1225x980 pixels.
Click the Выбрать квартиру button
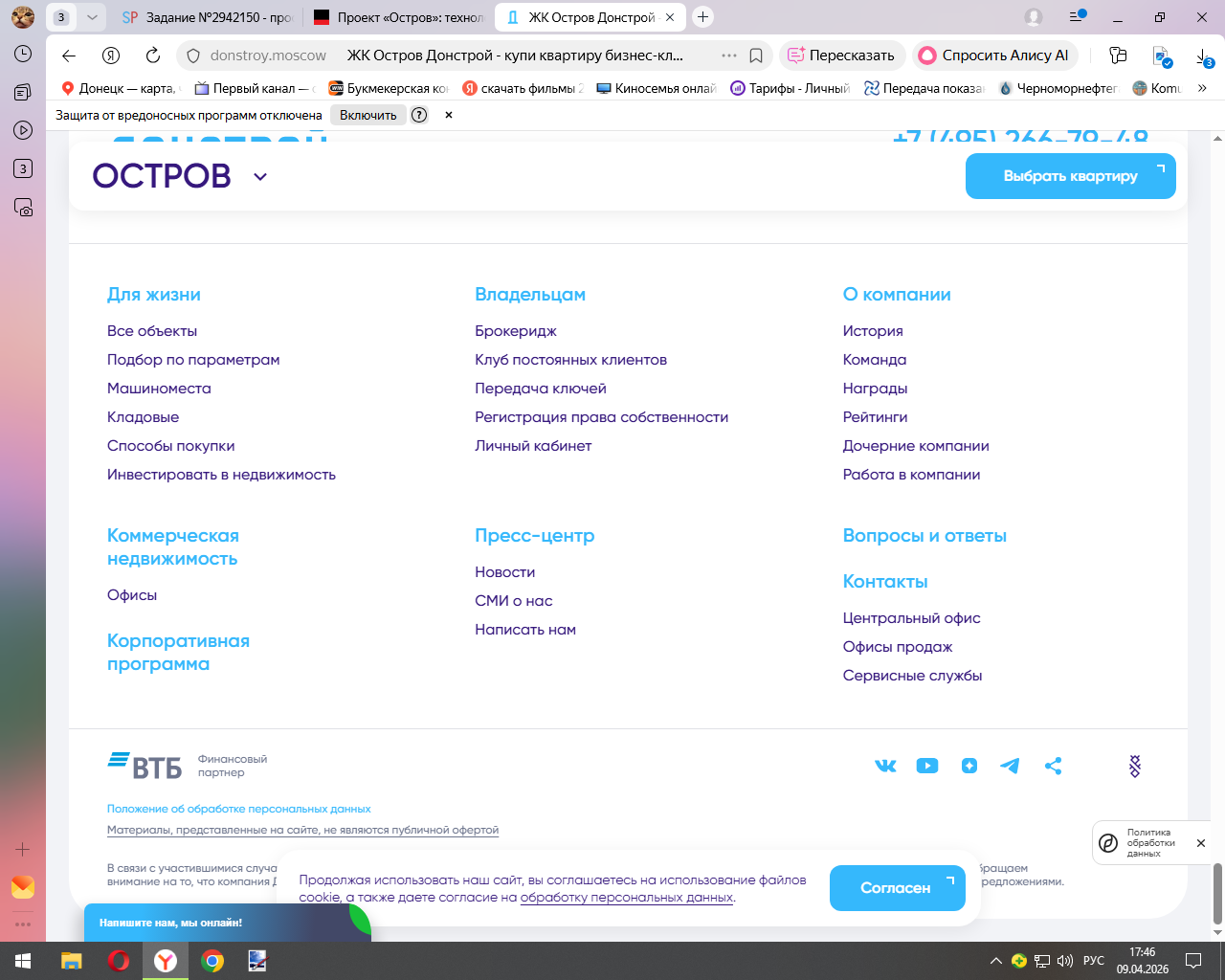1070,176
